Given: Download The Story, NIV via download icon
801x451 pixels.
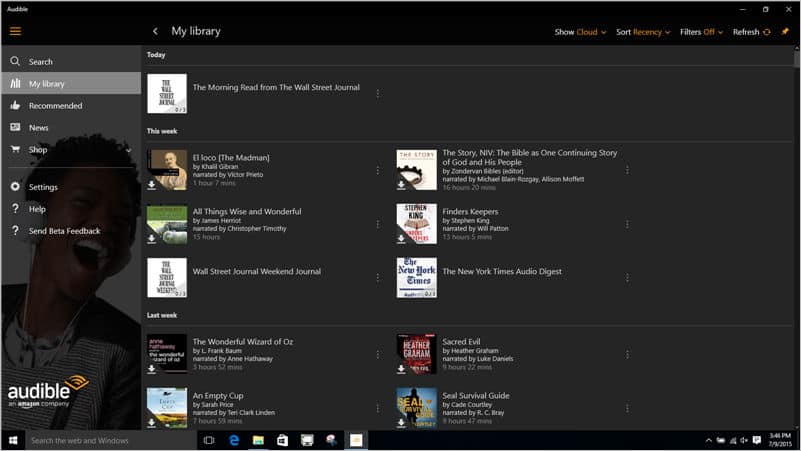Looking at the screenshot, I should point(402,185).
